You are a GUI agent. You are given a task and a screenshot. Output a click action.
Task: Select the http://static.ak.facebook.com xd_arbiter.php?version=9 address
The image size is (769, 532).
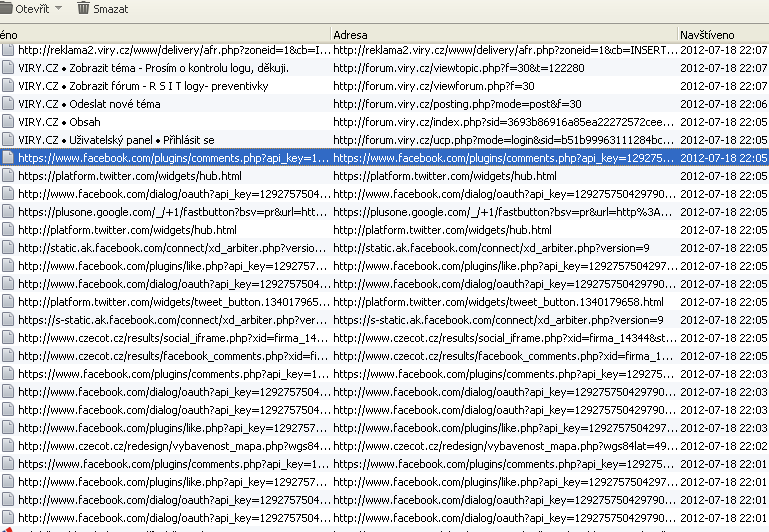tap(491, 248)
